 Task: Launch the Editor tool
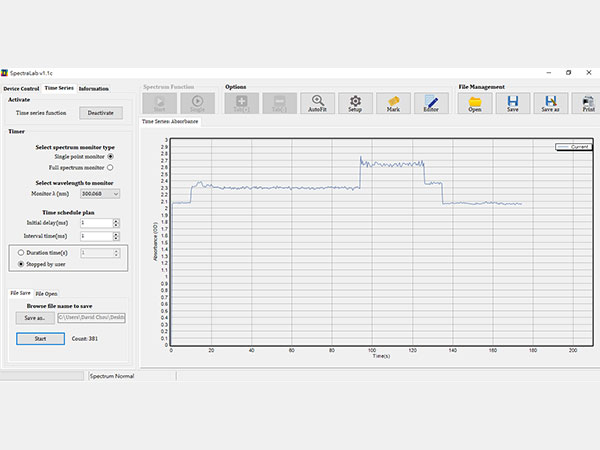tap(431, 103)
